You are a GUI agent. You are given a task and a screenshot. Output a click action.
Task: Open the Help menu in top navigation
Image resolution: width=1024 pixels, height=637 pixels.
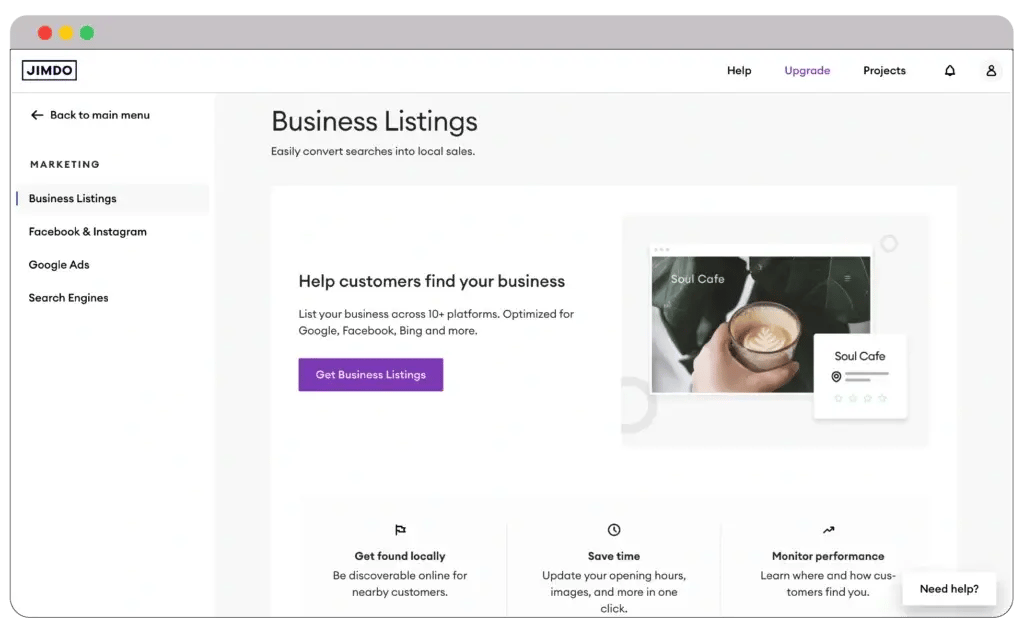(739, 71)
